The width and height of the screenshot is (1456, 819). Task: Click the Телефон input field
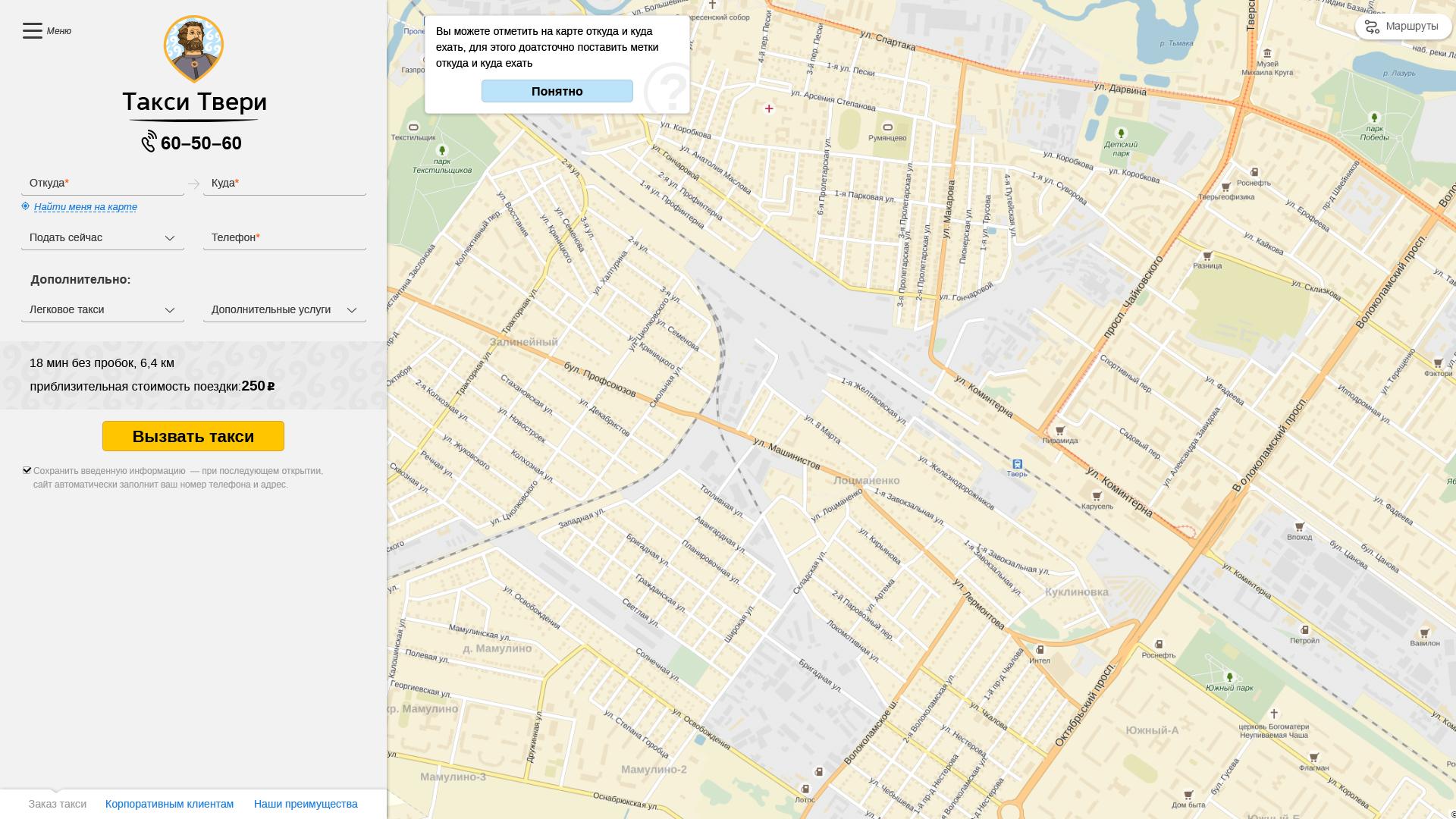pyautogui.click(x=284, y=238)
